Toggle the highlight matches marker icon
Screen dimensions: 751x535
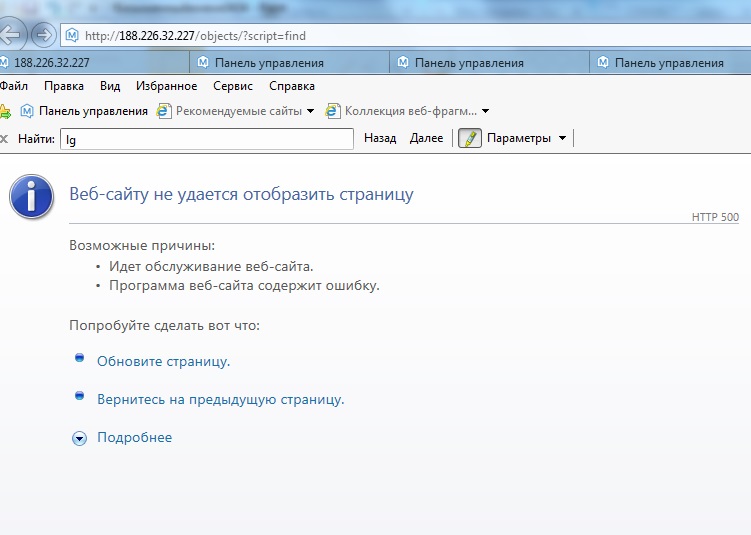pos(470,138)
